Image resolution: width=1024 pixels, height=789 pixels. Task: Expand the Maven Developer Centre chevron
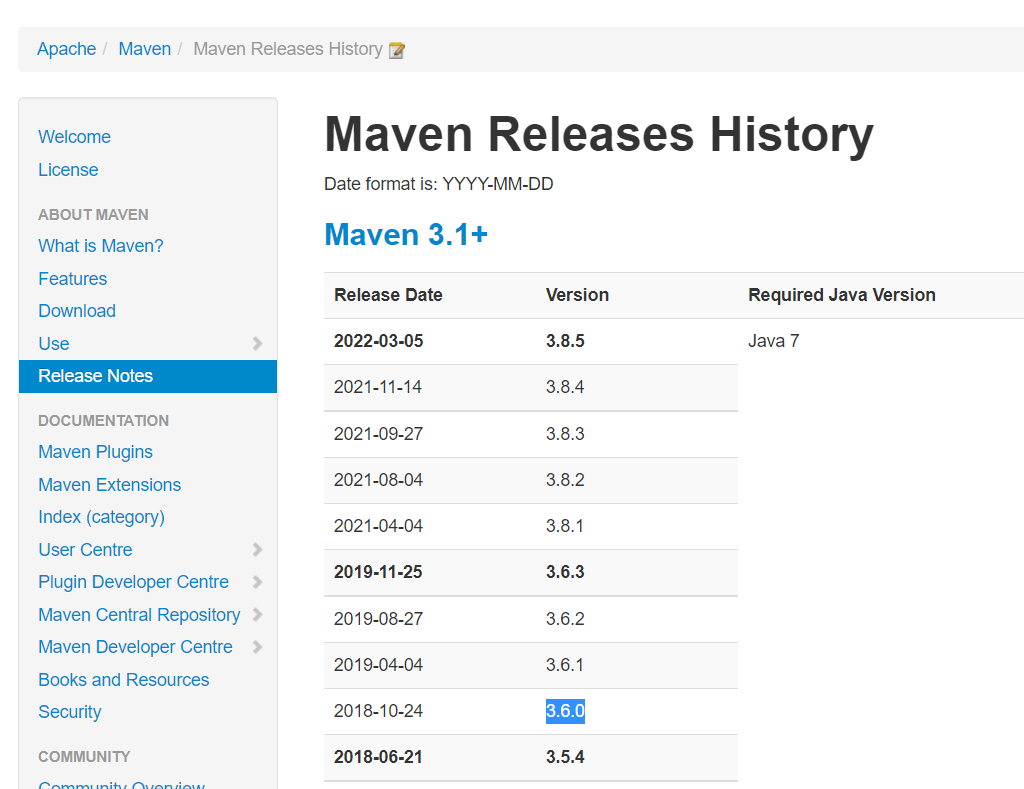(257, 647)
